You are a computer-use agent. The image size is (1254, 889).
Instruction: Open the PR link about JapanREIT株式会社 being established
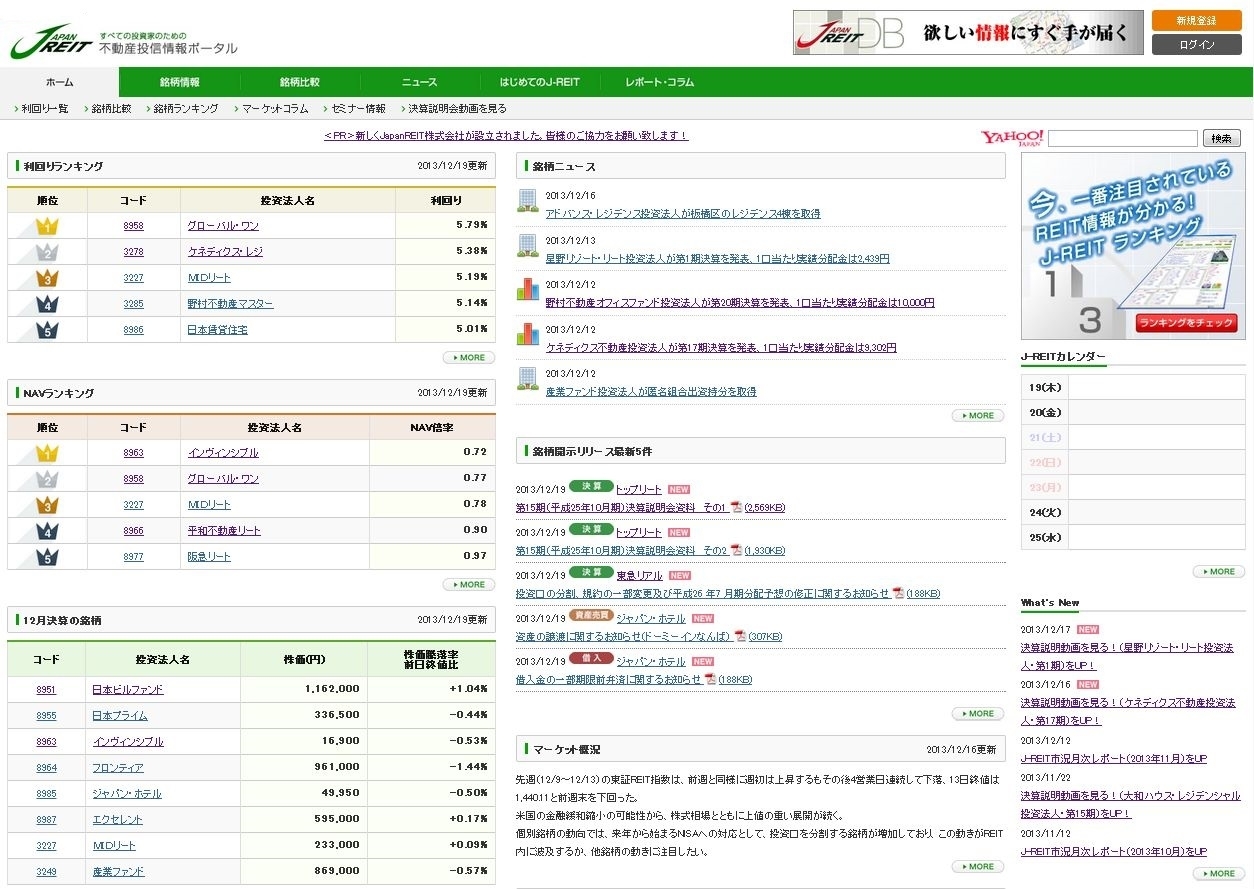(506, 135)
